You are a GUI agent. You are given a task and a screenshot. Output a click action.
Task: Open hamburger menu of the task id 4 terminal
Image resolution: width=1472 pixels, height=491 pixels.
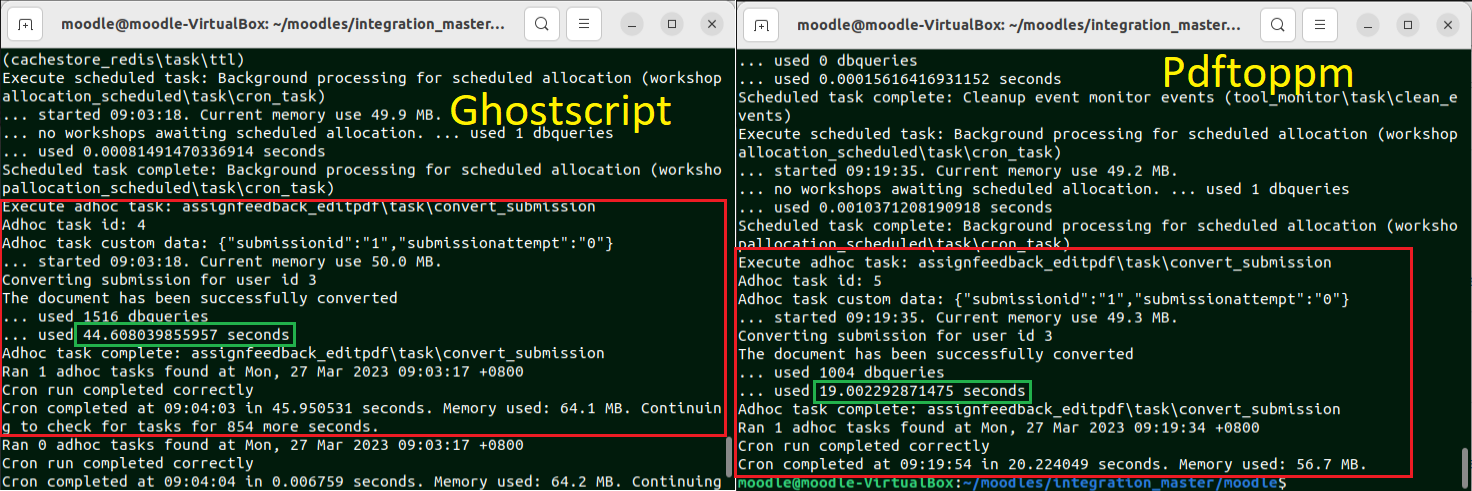tap(584, 24)
